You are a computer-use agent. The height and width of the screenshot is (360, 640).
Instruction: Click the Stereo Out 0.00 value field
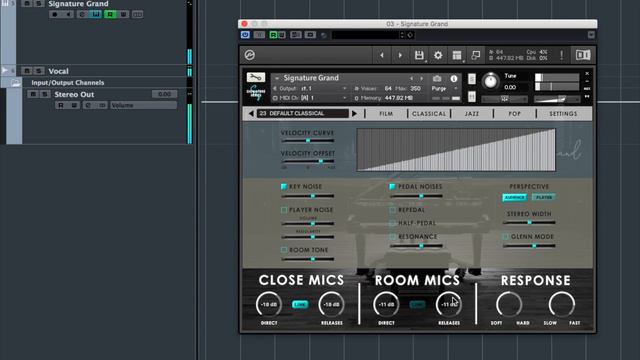(x=164, y=94)
